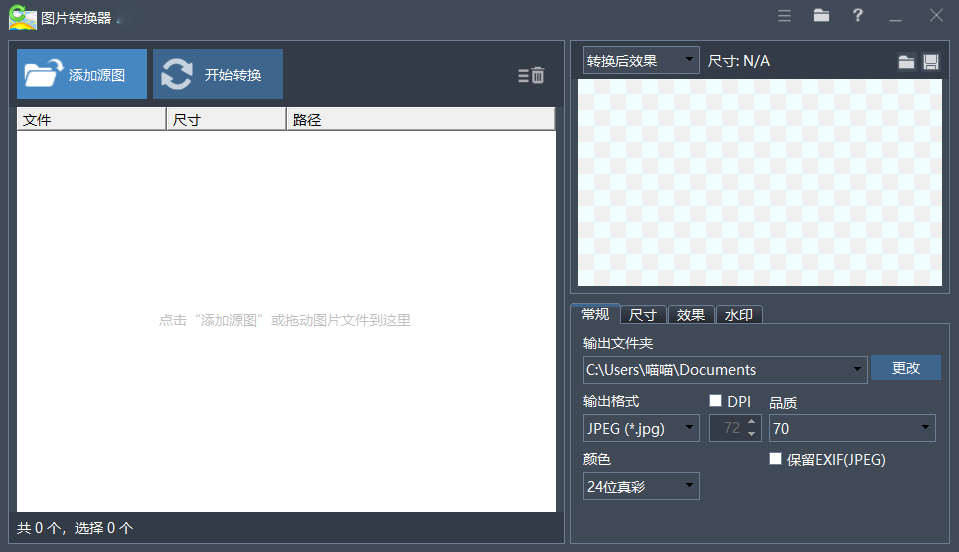Click the open folder icon above preview
This screenshot has width=959, height=552.
pos(906,62)
